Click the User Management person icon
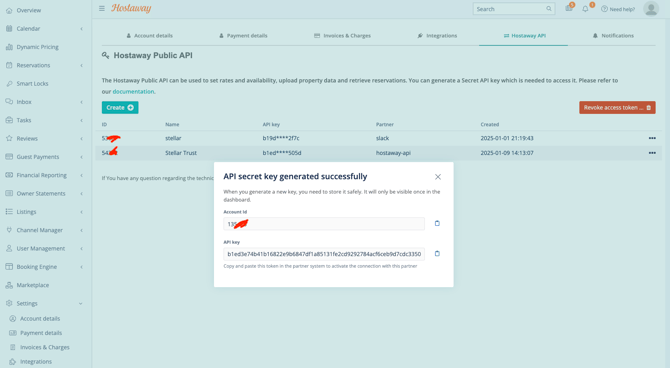The image size is (670, 368). click(9, 248)
